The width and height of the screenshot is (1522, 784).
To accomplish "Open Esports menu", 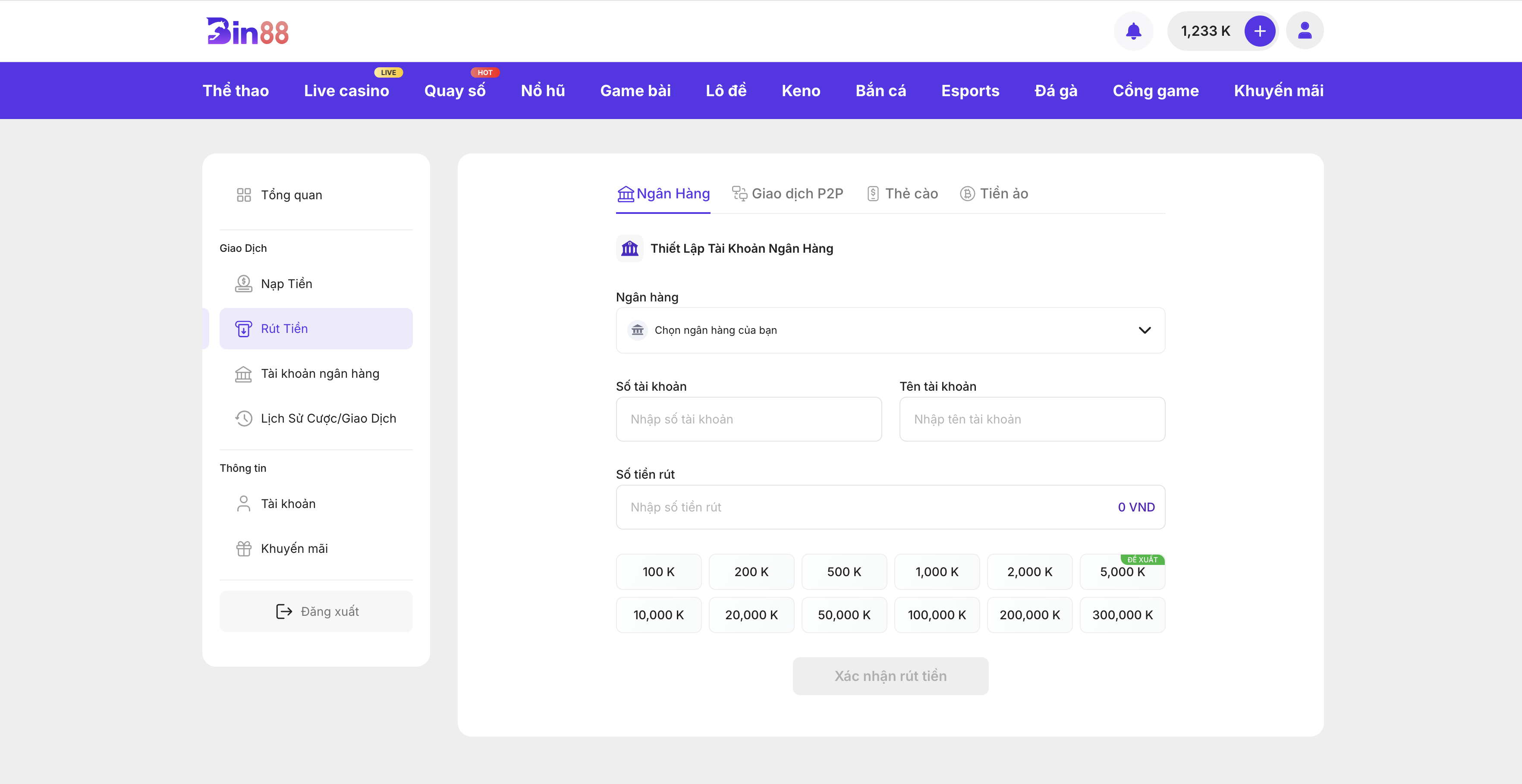I will tap(970, 91).
